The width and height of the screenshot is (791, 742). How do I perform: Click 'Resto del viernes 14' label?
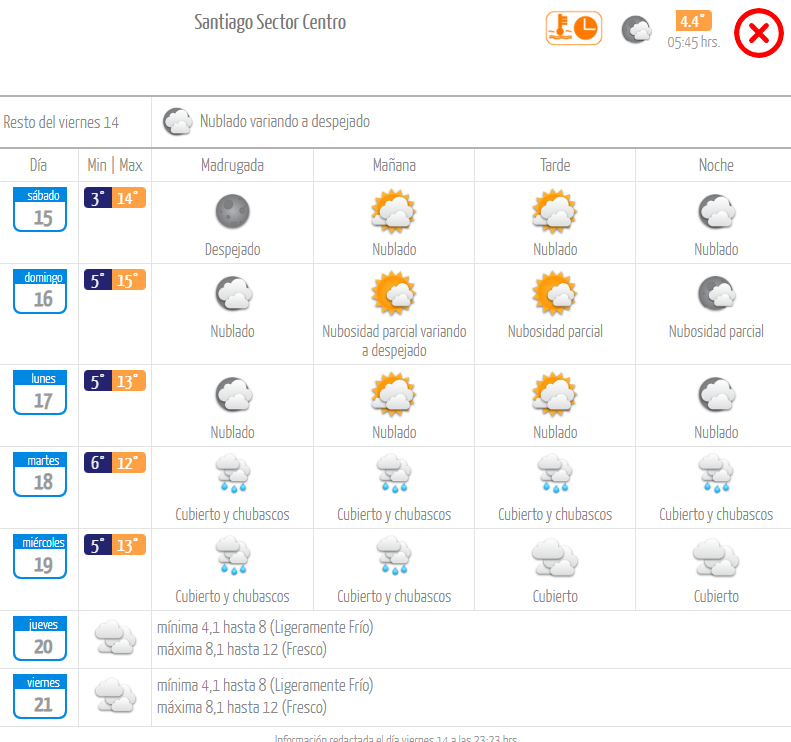[61, 122]
